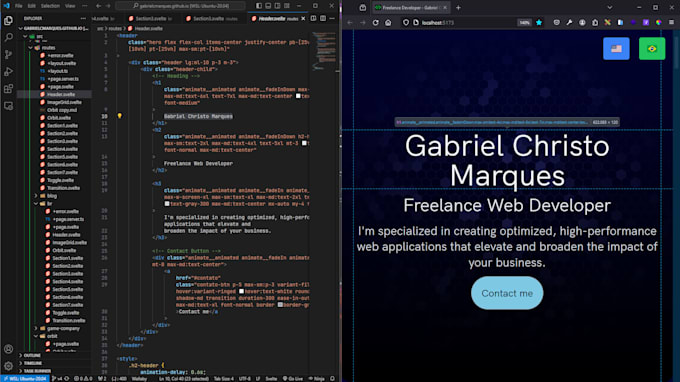Bookmark this page with the star icon

(x=539, y=23)
